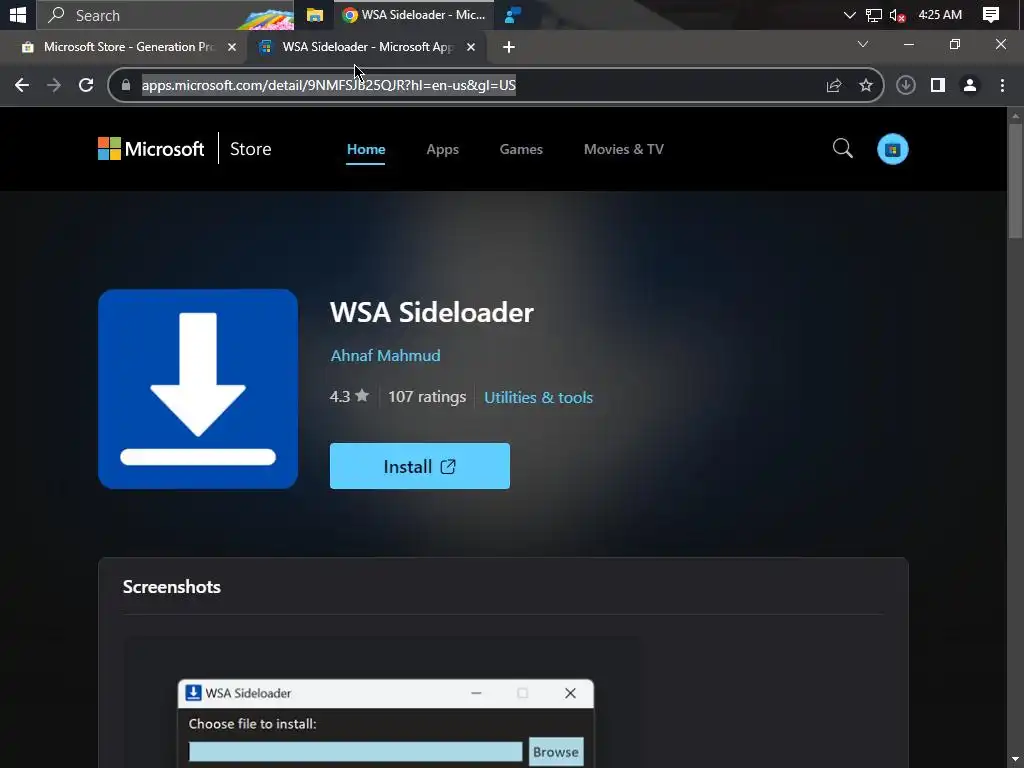Go back to the previous page

22,85
